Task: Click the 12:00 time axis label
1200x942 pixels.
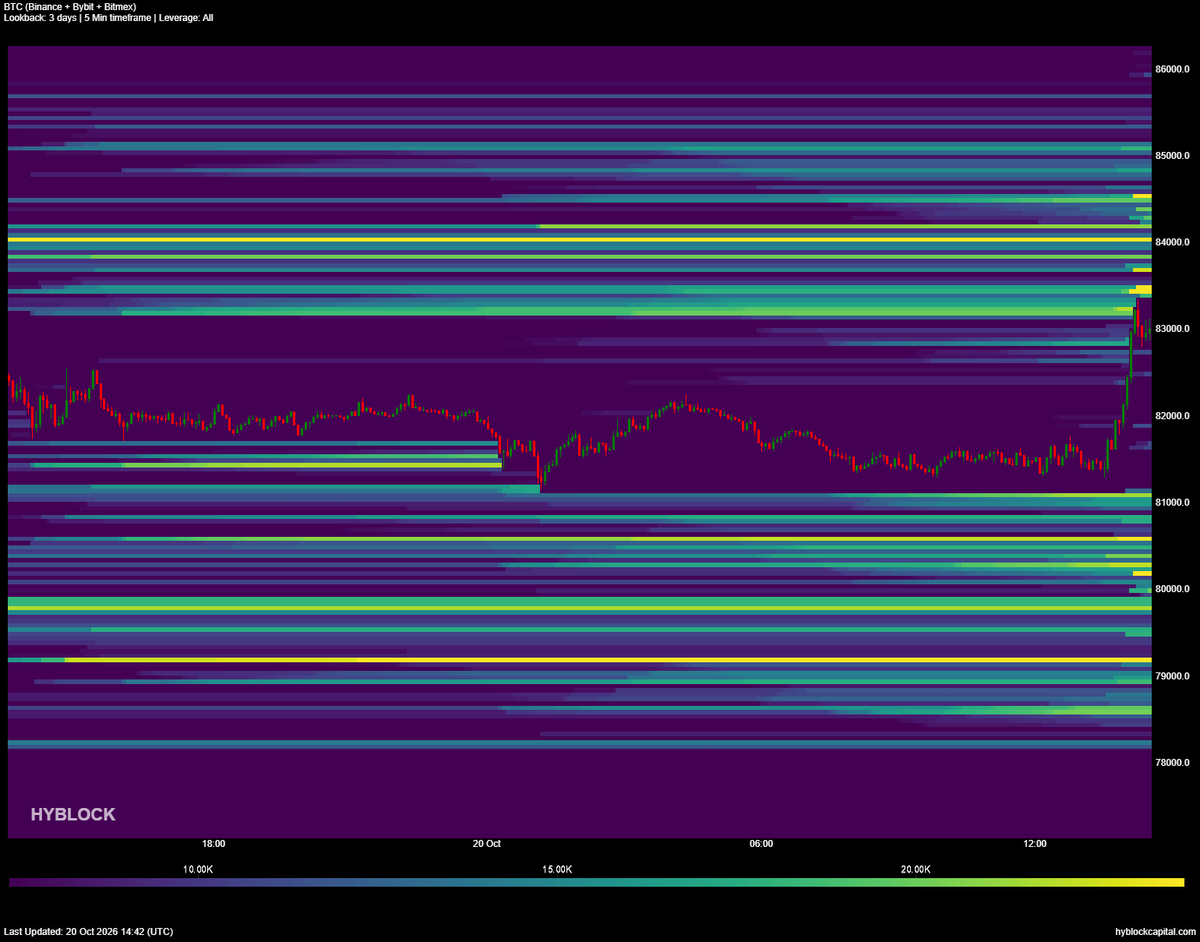Action: click(x=1035, y=844)
